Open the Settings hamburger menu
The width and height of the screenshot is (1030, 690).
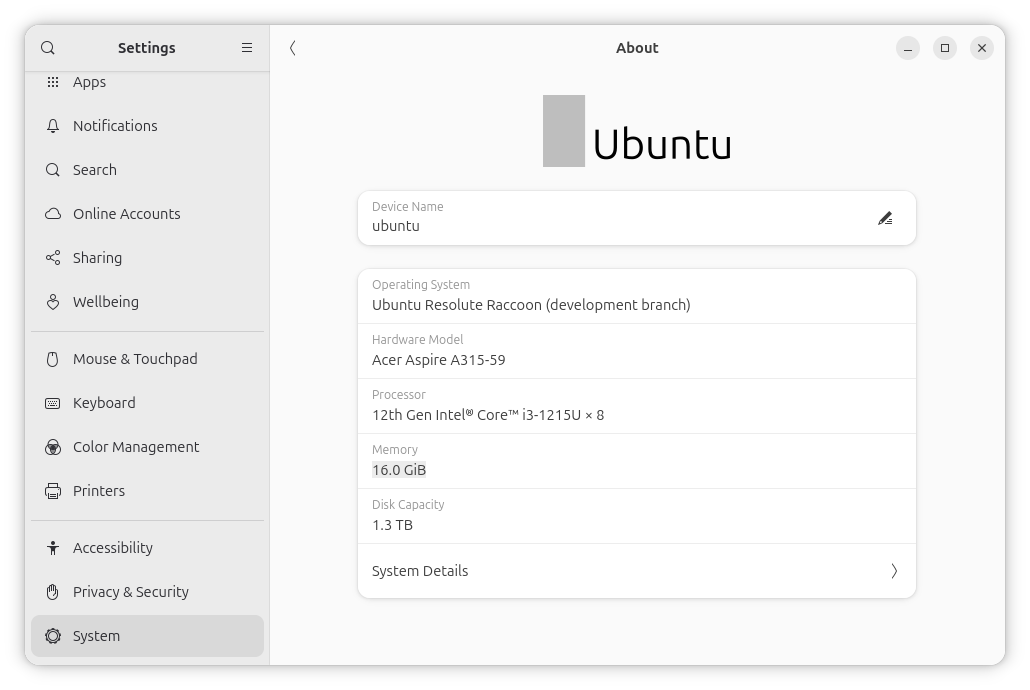click(247, 48)
